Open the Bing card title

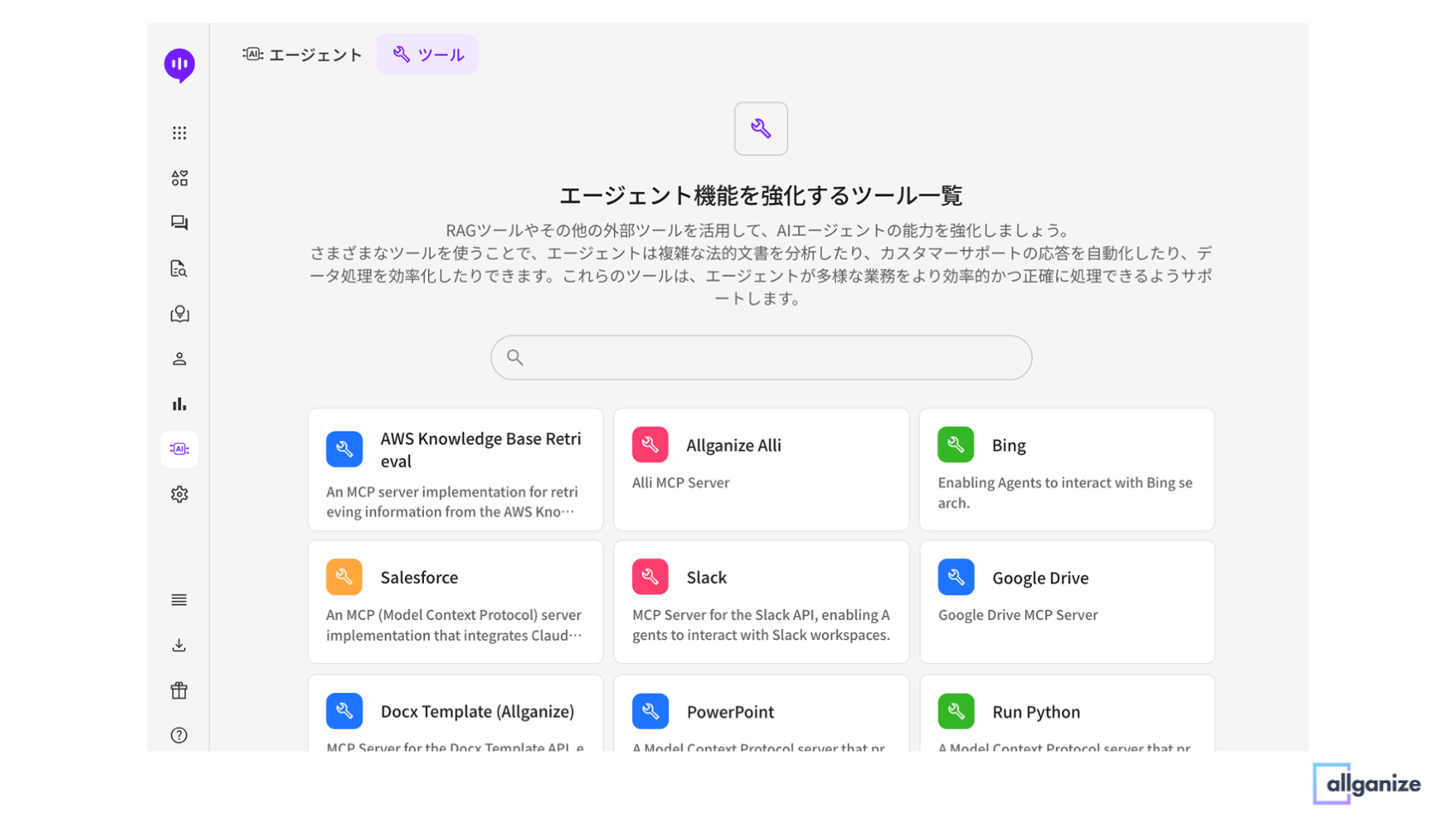(1009, 445)
